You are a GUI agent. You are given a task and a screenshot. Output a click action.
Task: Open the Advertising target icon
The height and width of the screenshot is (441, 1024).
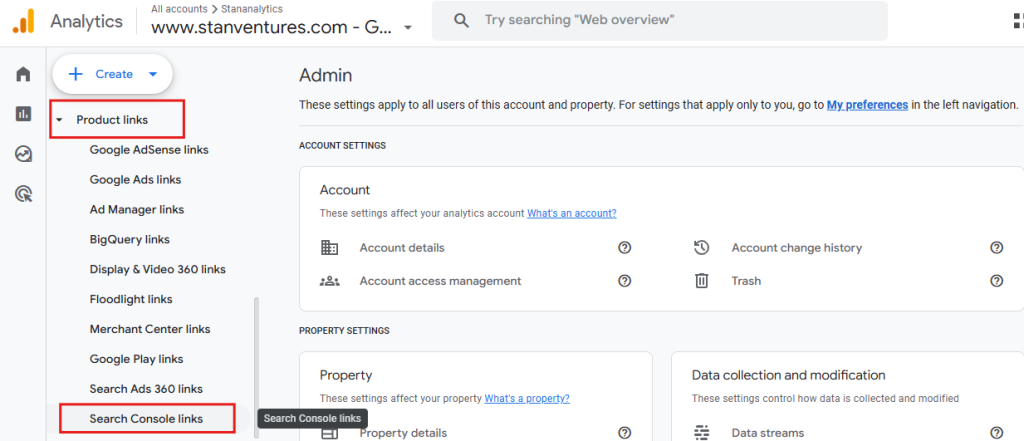[23, 194]
